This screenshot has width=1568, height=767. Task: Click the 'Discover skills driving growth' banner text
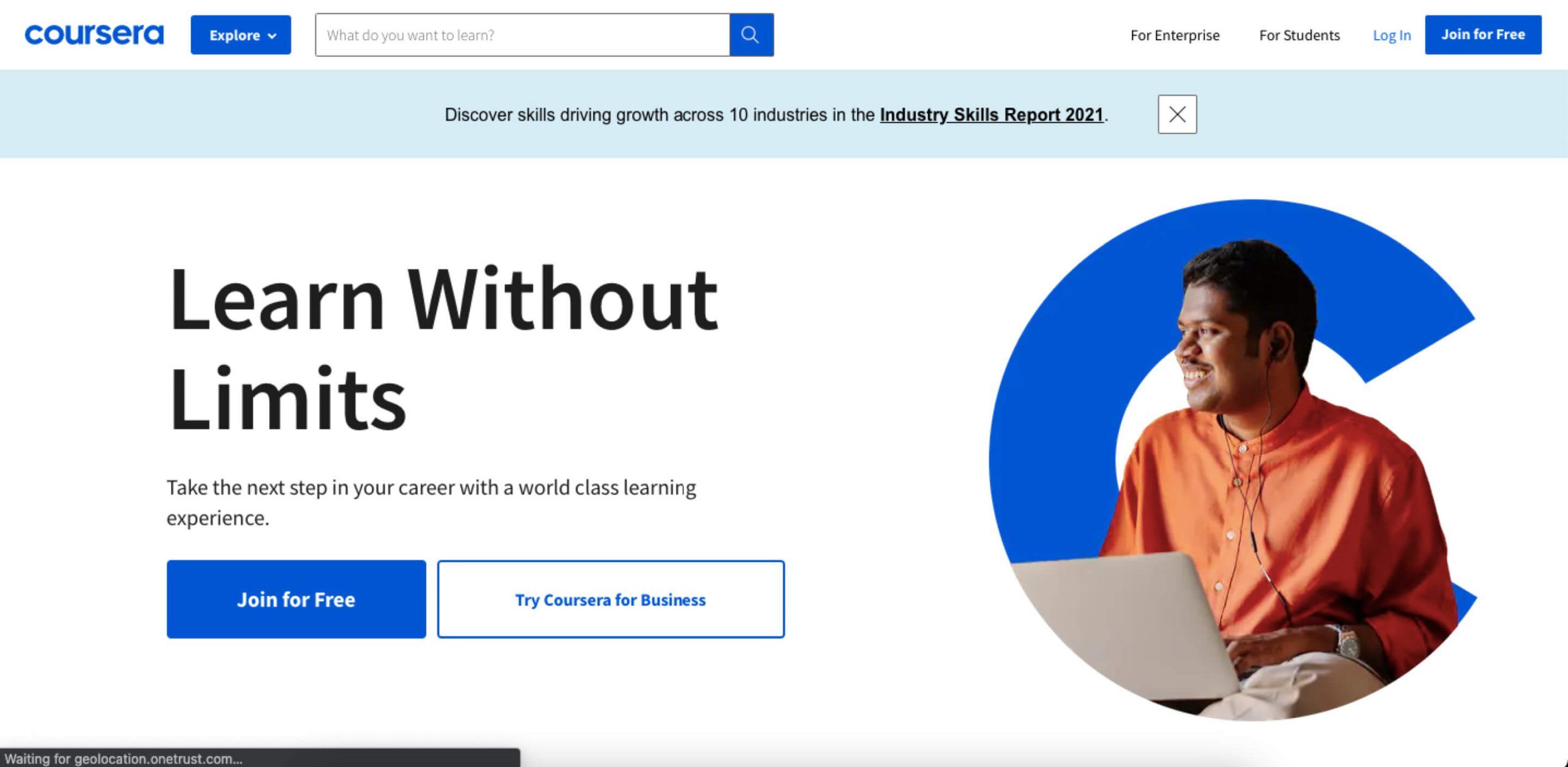659,115
